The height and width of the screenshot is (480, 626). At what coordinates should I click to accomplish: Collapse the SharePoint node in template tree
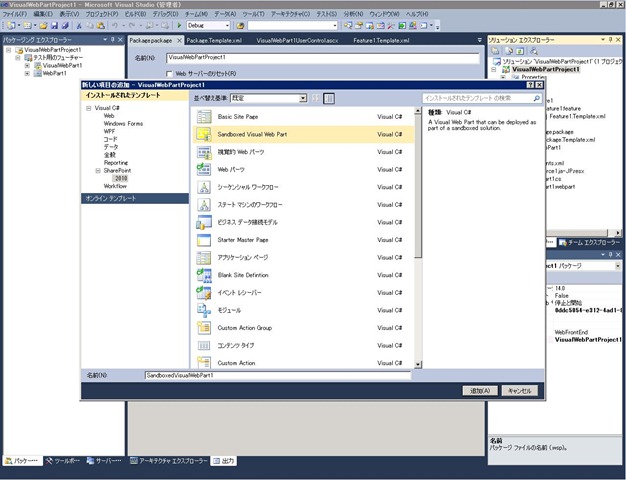(98, 171)
